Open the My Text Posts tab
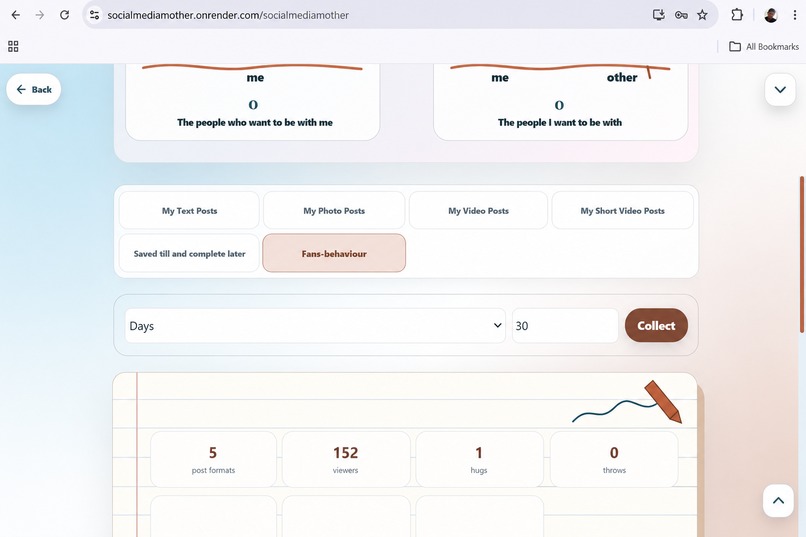Viewport: 806px width, 537px height. [x=189, y=211]
